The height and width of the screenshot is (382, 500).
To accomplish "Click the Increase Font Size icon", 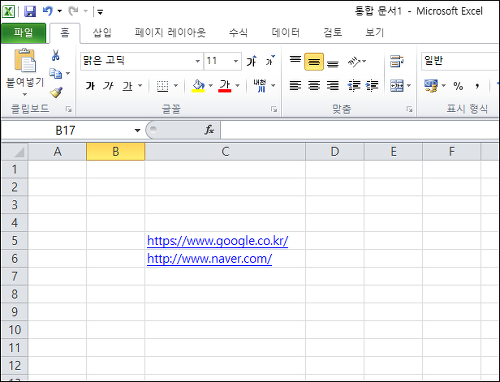I will pos(252,61).
